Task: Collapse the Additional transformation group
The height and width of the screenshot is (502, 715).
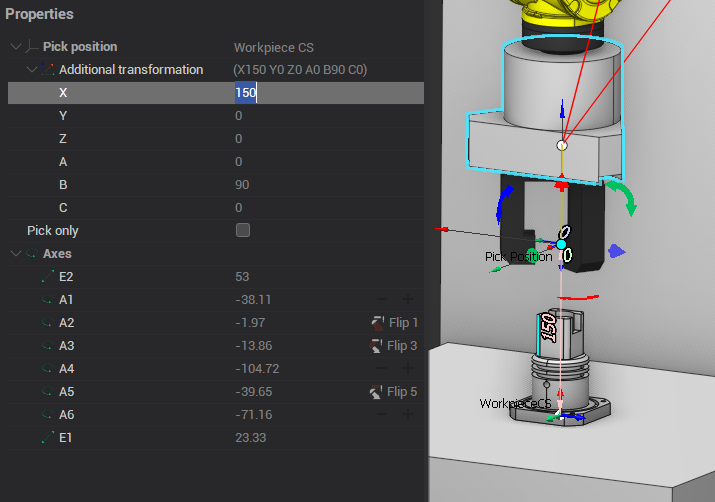Action: (32, 70)
